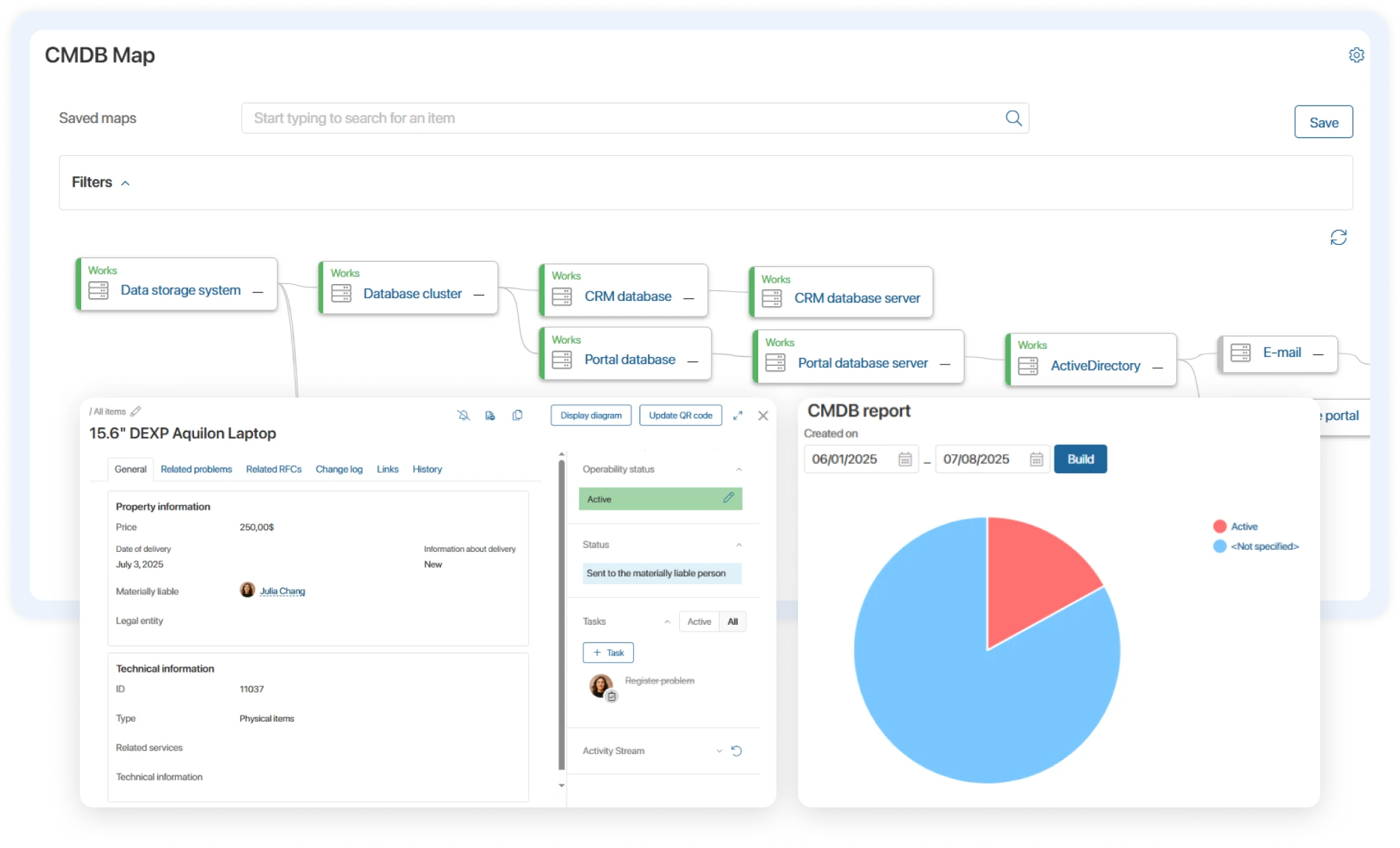Open the Related problems tab

coord(196,469)
